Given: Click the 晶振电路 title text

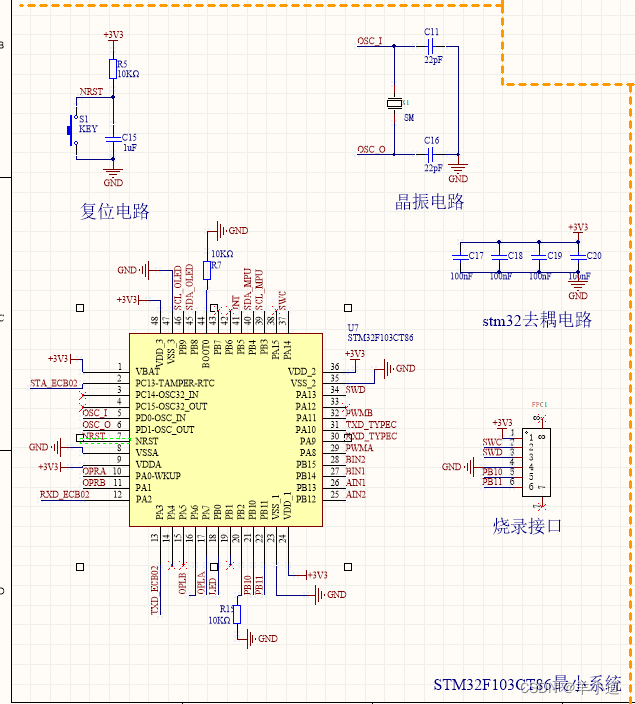Looking at the screenshot, I should pyautogui.click(x=430, y=202).
